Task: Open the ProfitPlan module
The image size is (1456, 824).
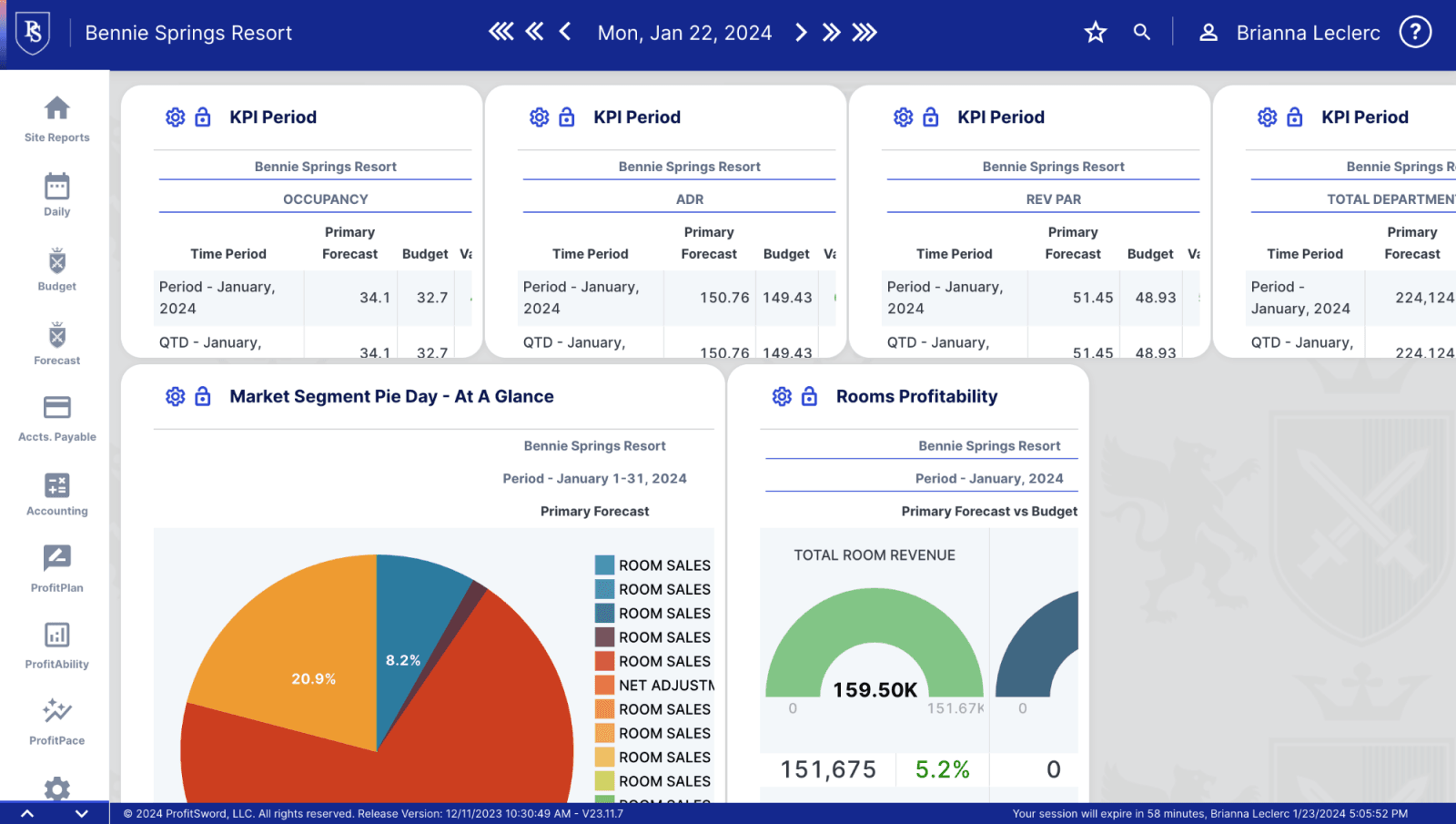Action: tap(56, 568)
